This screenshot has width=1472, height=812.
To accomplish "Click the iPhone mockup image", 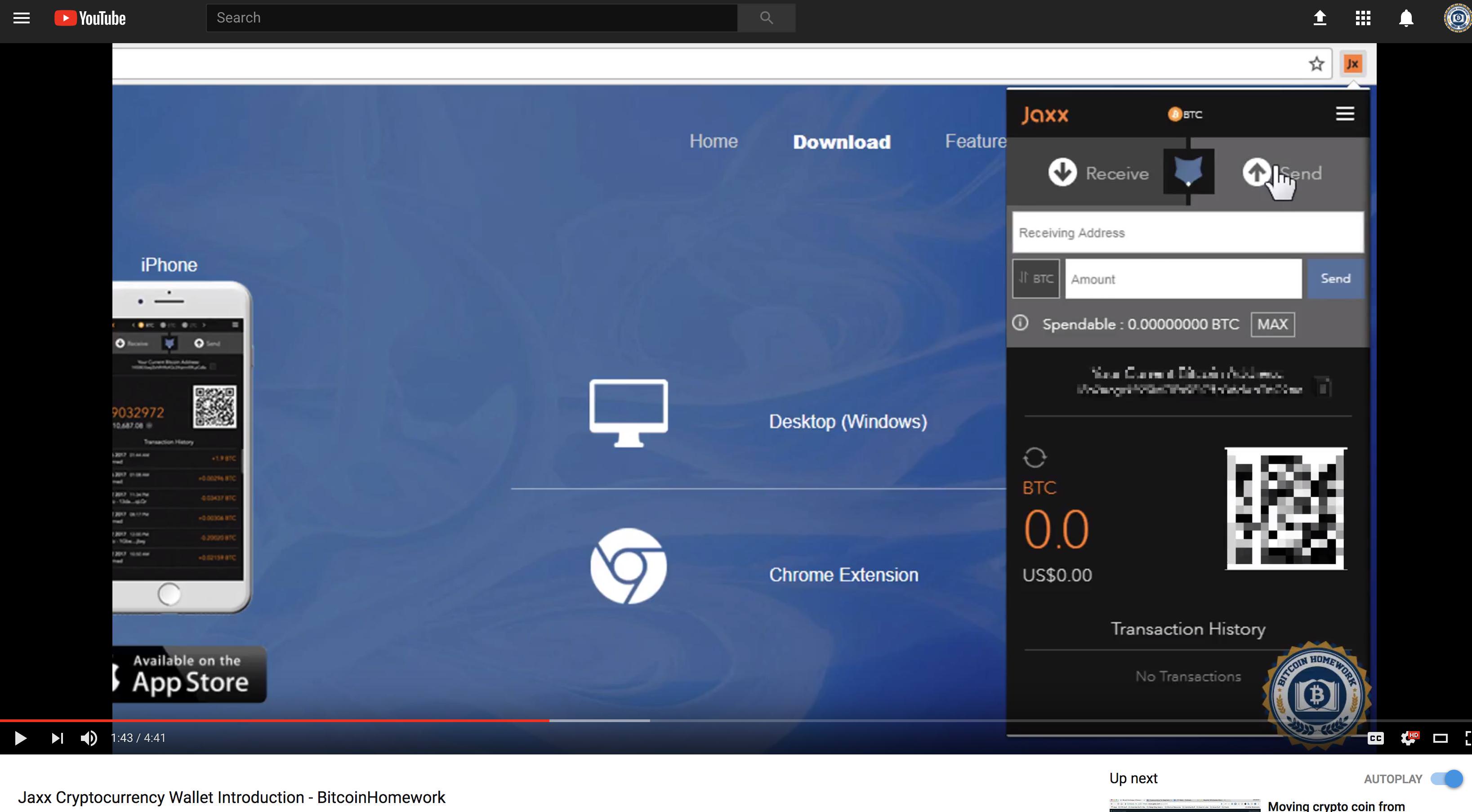I will click(182, 447).
